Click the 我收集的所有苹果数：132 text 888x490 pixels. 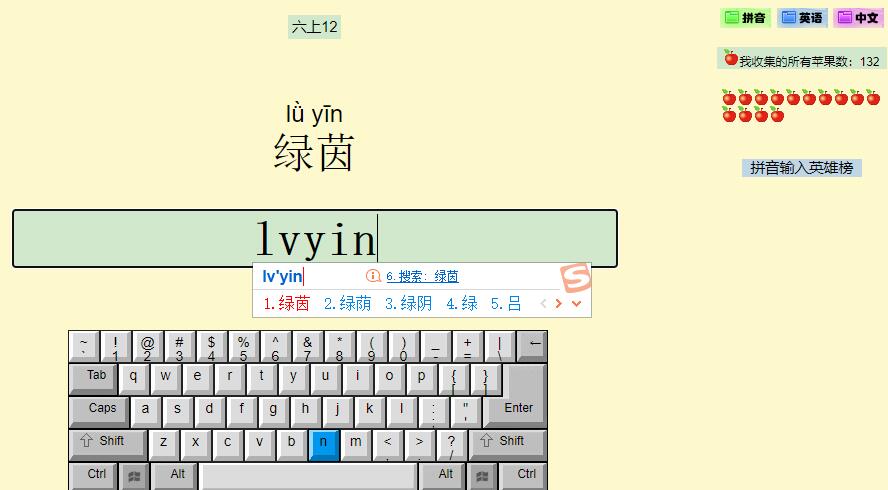coord(809,62)
